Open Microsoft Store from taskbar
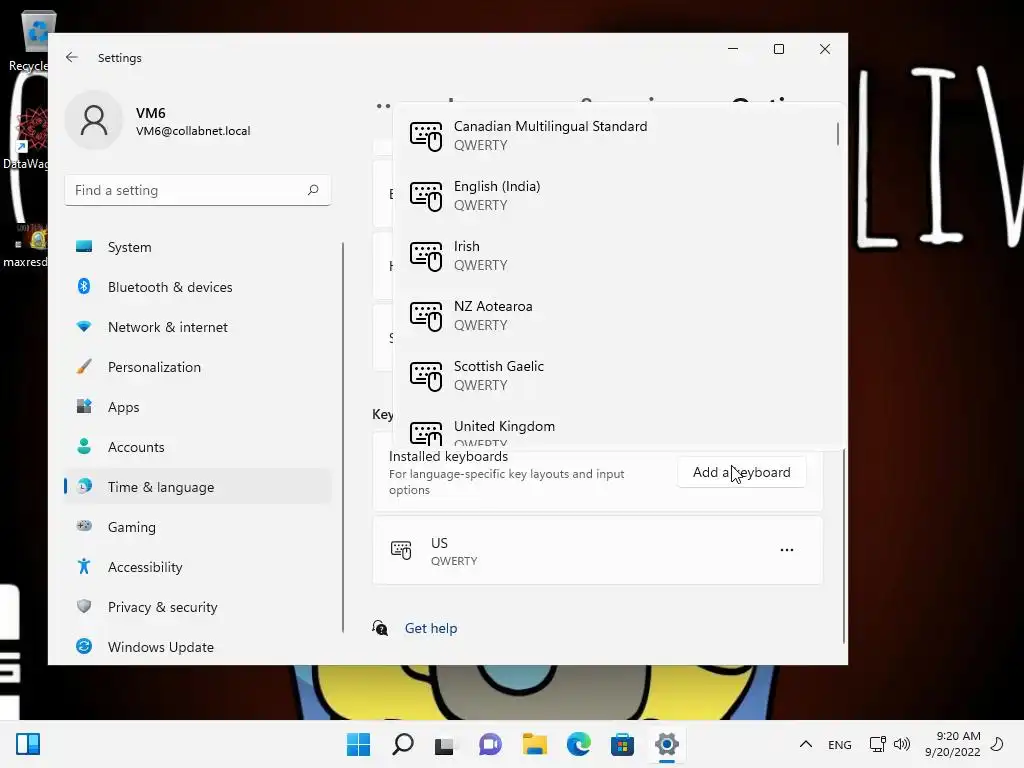The width and height of the screenshot is (1024, 768). pos(622,744)
